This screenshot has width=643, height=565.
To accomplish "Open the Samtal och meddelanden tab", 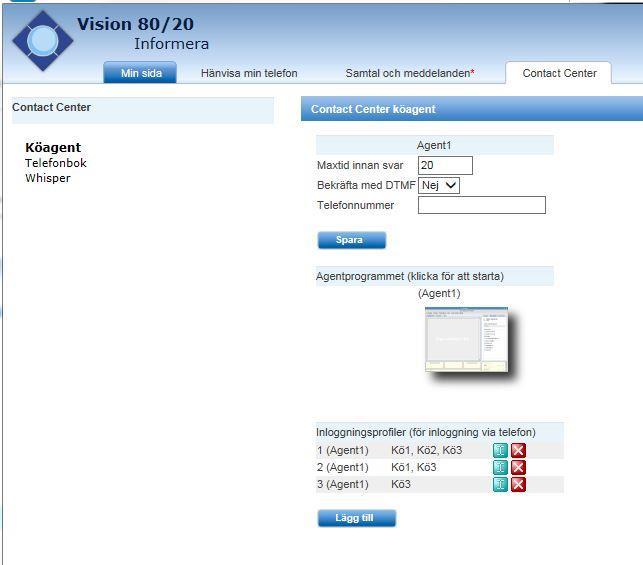I will [410, 73].
